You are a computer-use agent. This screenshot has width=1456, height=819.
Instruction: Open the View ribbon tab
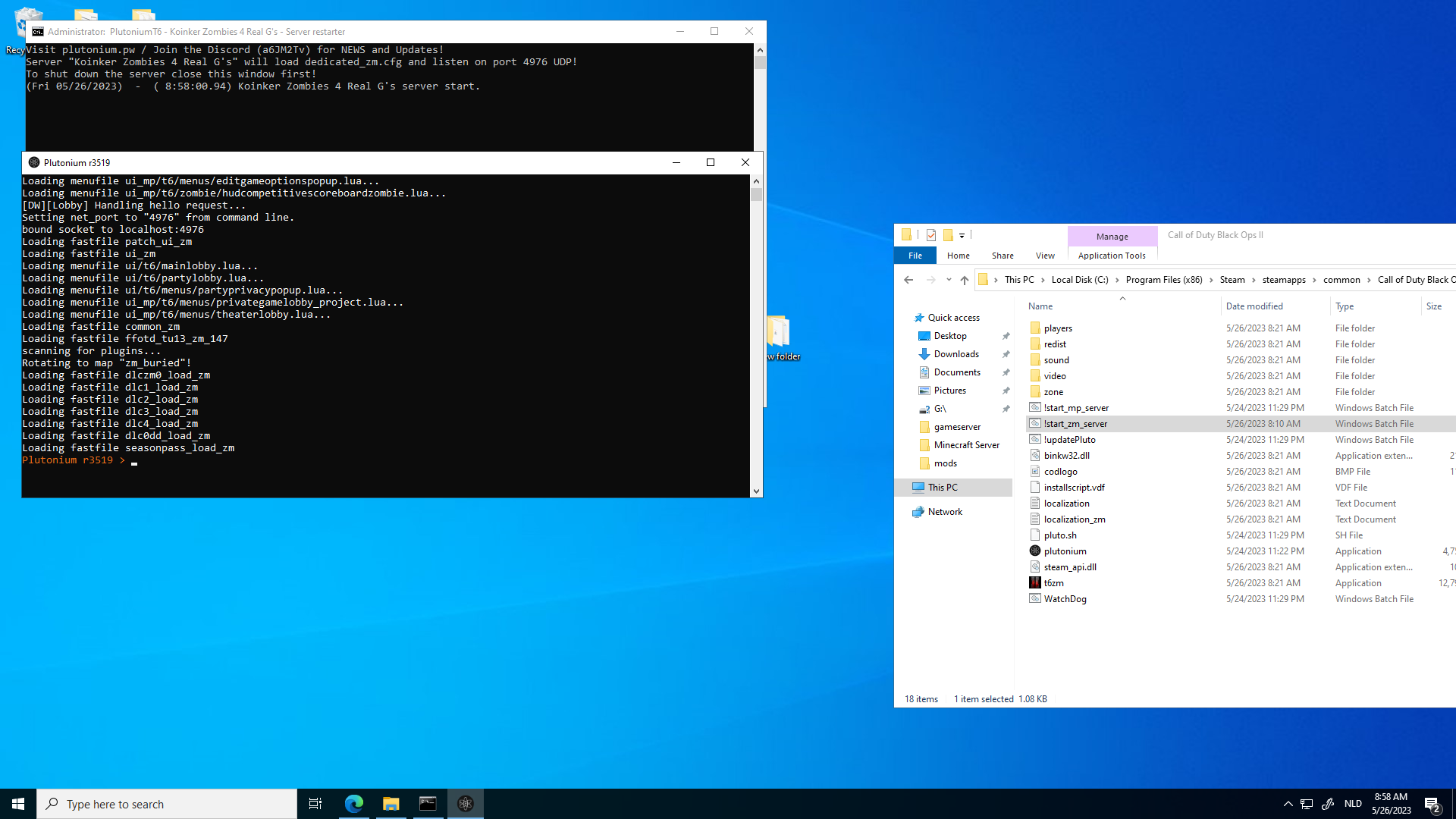(1045, 256)
